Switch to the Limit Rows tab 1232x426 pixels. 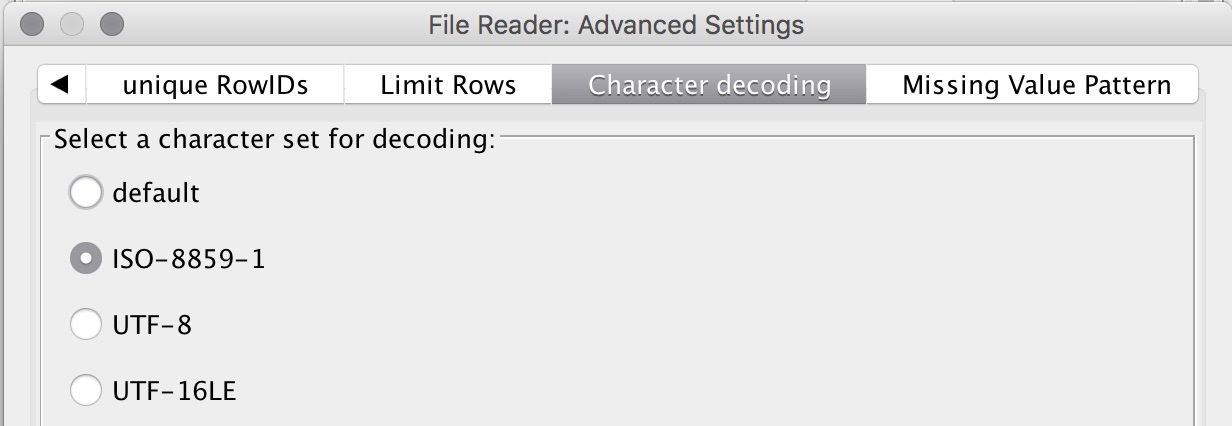pos(448,85)
